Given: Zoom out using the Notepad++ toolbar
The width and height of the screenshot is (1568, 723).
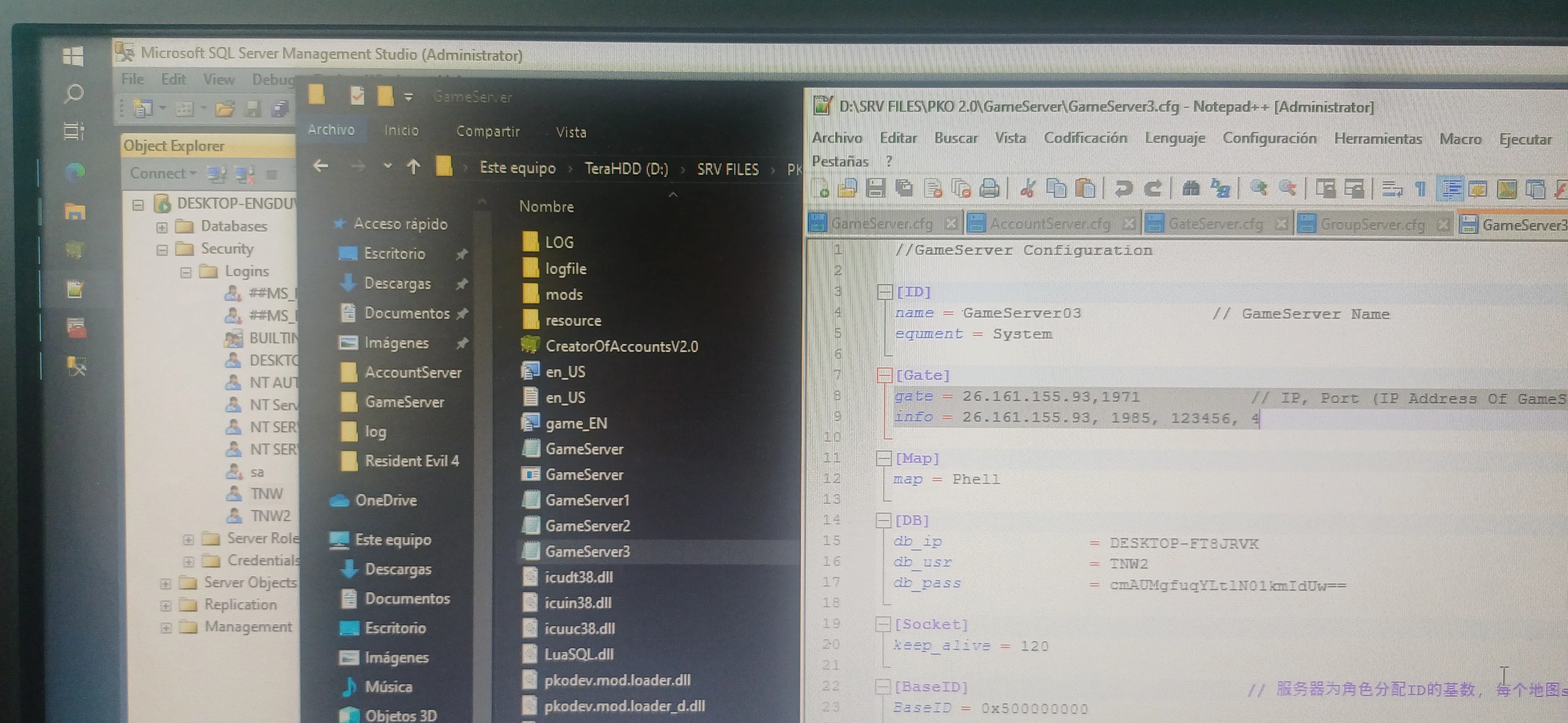Looking at the screenshot, I should pyautogui.click(x=1287, y=189).
